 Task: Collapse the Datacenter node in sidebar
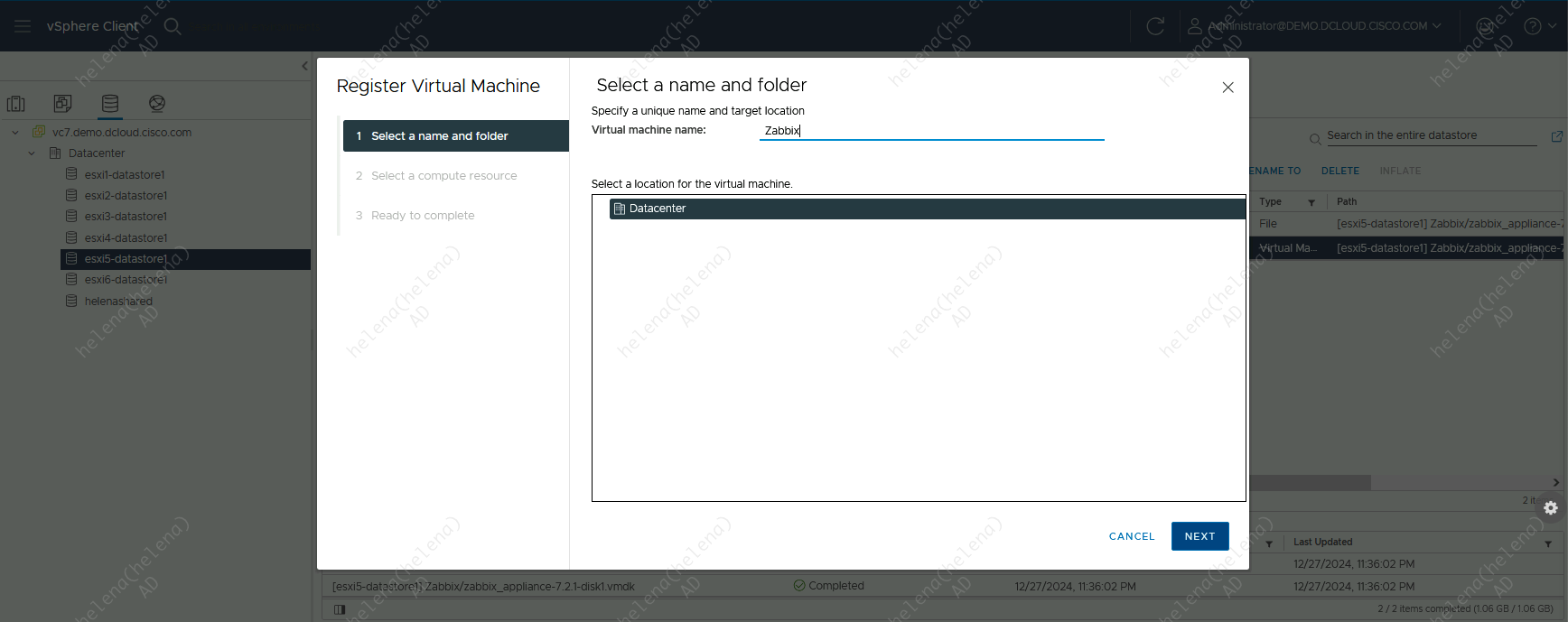click(x=32, y=153)
